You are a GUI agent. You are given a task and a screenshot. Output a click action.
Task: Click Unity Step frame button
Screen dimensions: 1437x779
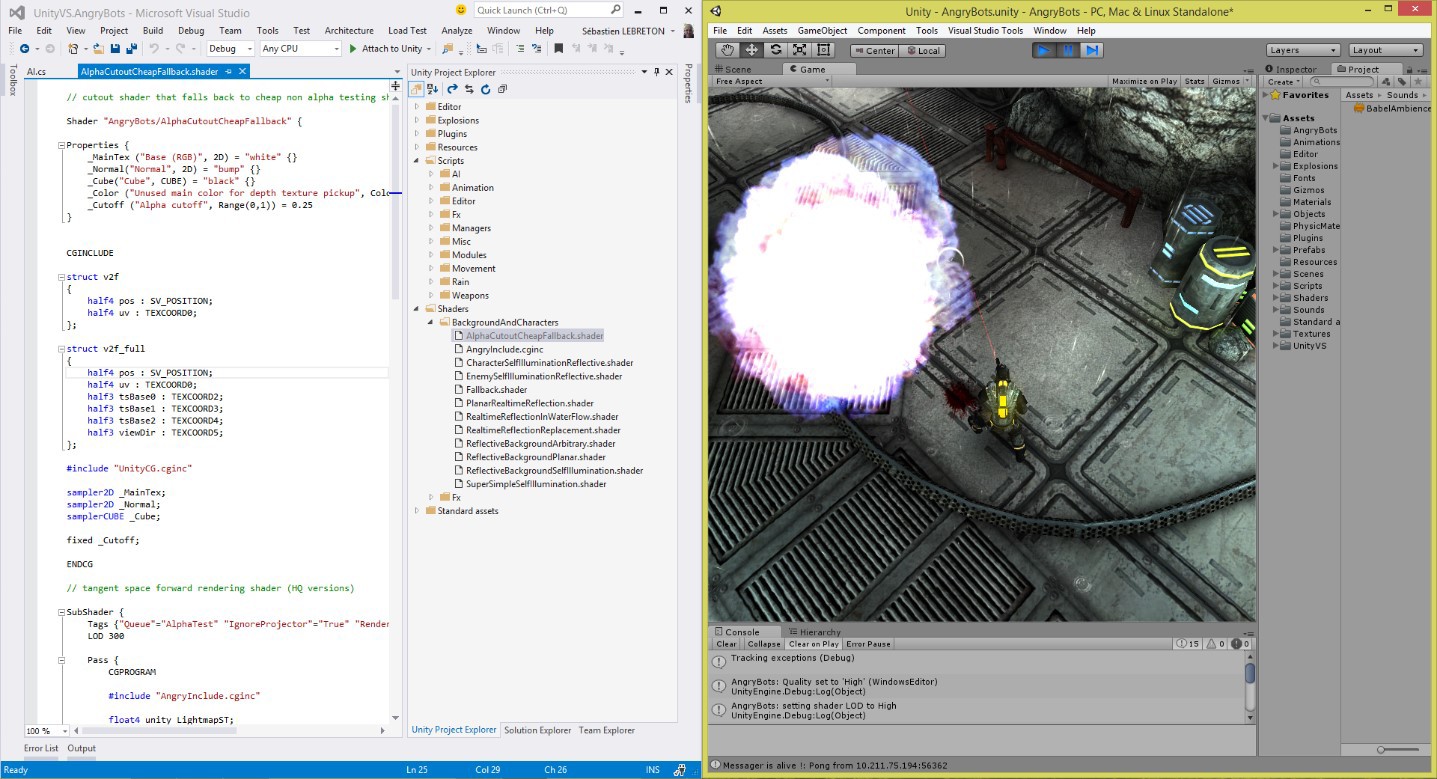[x=1092, y=50]
